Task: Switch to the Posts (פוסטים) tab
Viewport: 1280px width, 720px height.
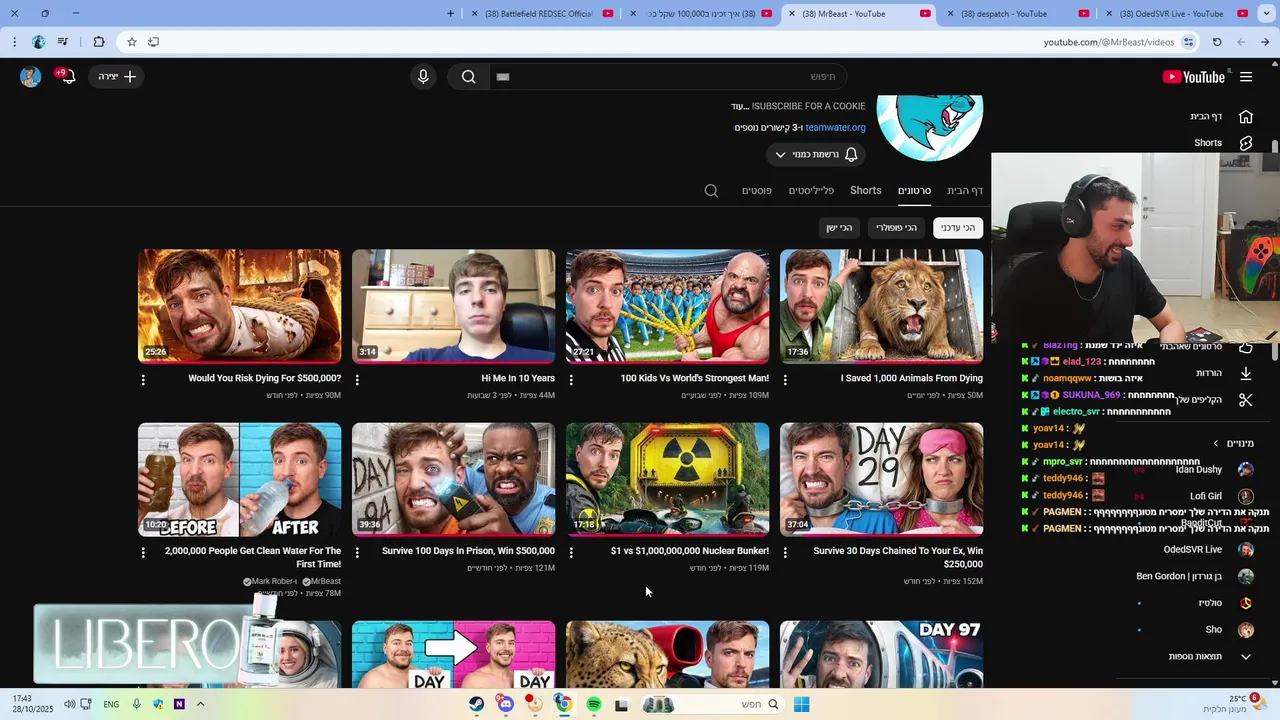Action: (756, 190)
